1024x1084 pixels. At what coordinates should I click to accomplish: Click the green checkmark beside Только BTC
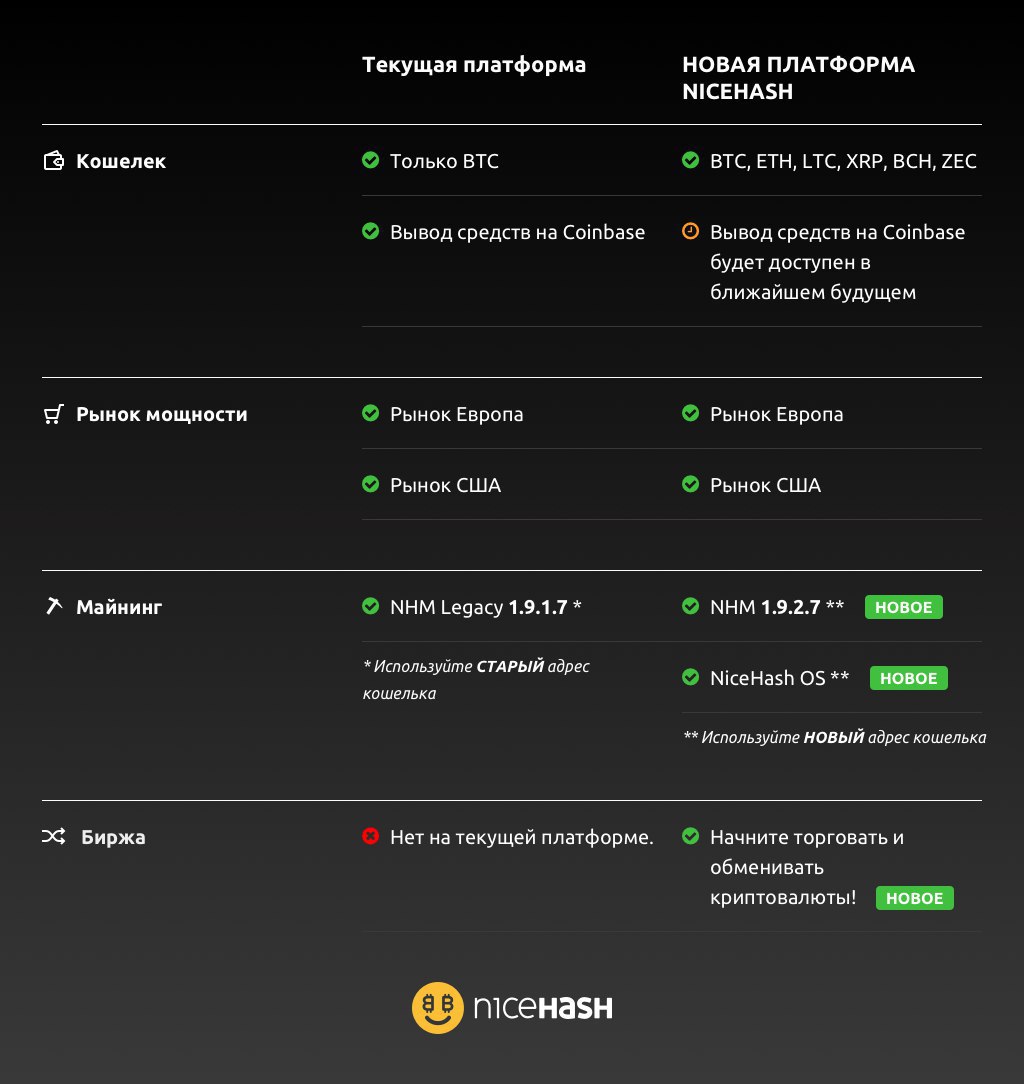(370, 161)
